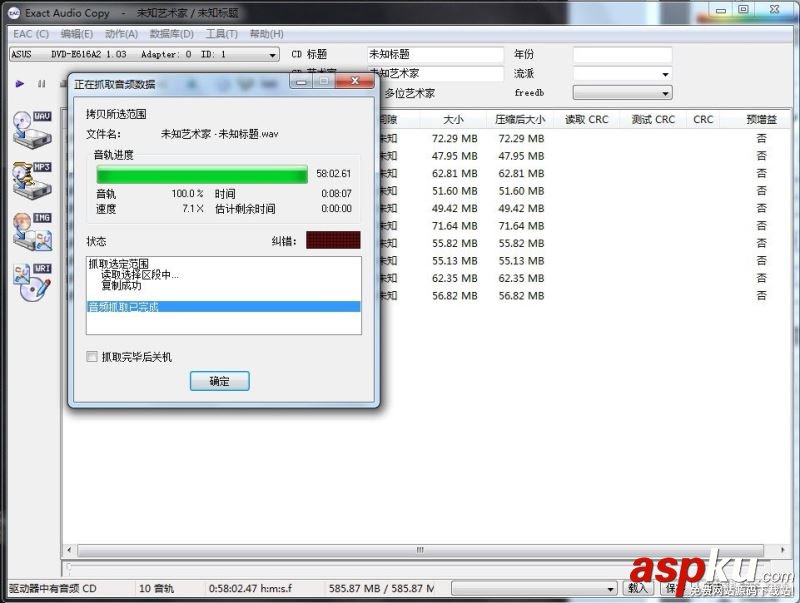
Task: Click the 载入 button at bottom
Action: tap(637, 589)
